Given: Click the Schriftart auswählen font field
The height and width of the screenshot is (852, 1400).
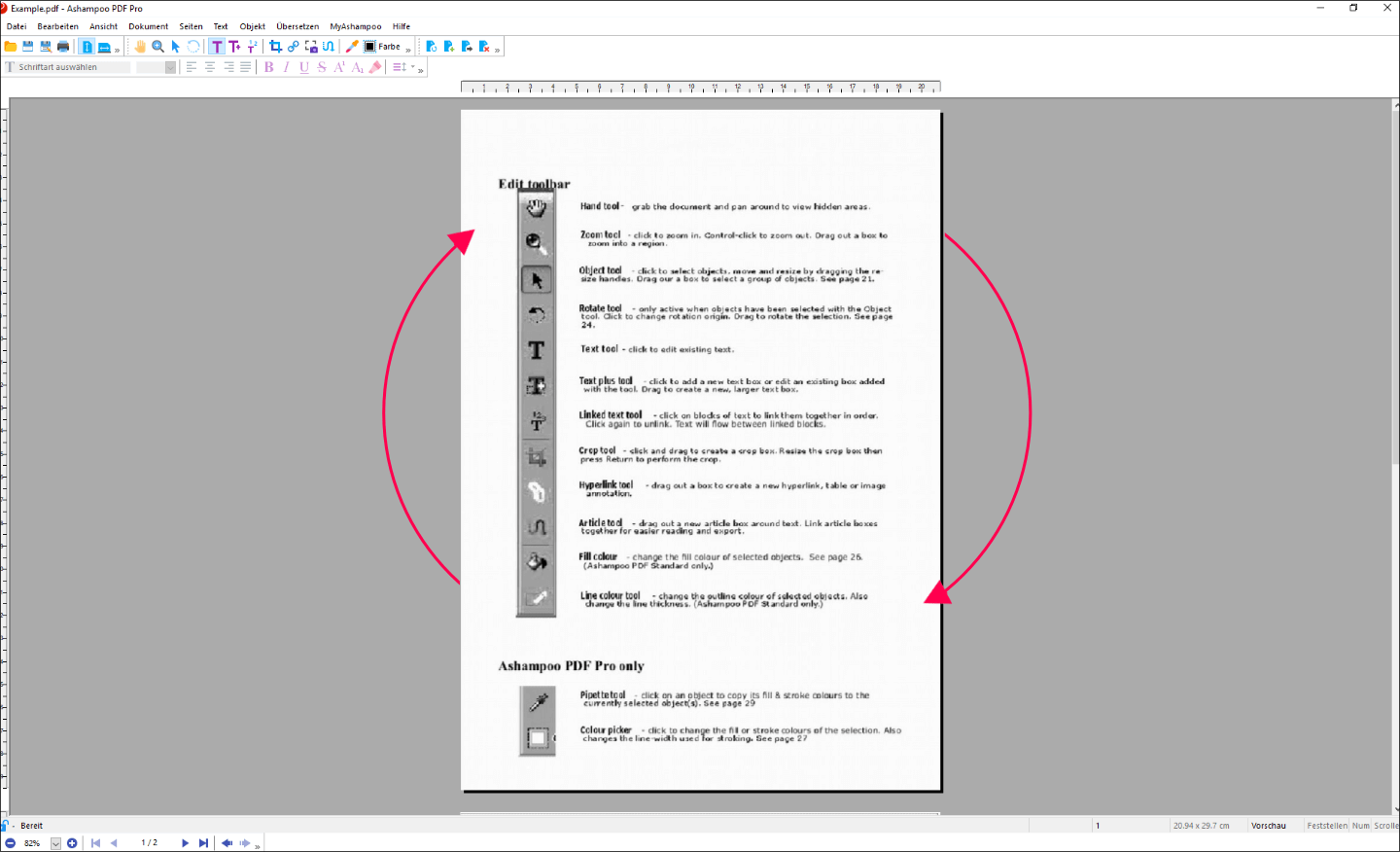Looking at the screenshot, I should [68, 67].
